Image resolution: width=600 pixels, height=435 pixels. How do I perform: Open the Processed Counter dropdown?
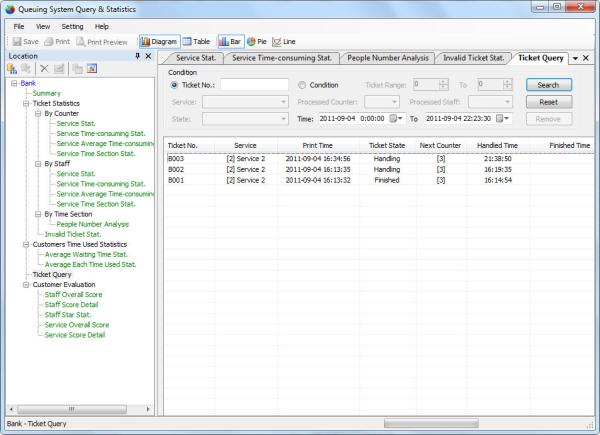pos(382,102)
